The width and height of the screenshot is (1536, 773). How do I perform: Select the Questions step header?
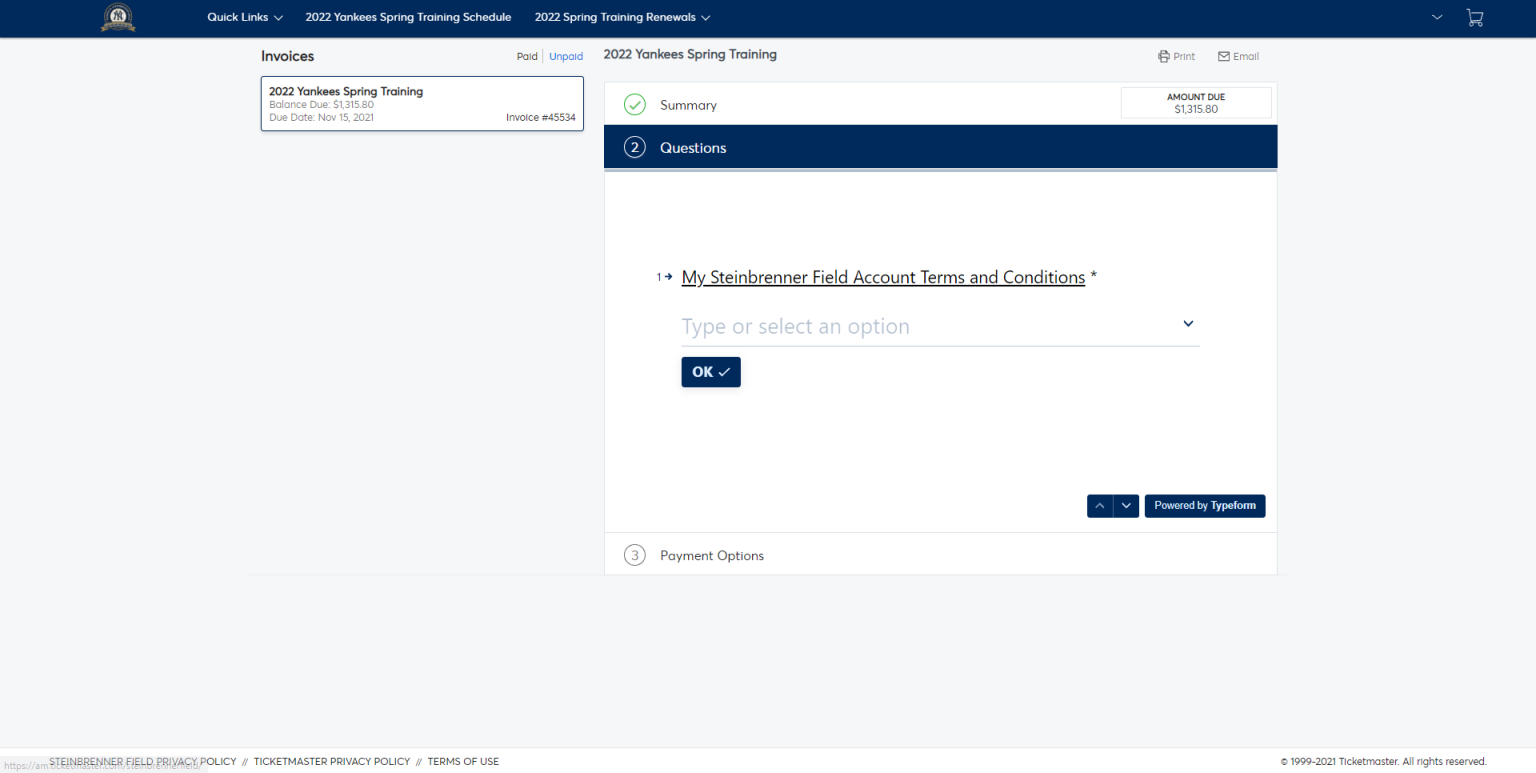pyautogui.click(x=940, y=148)
